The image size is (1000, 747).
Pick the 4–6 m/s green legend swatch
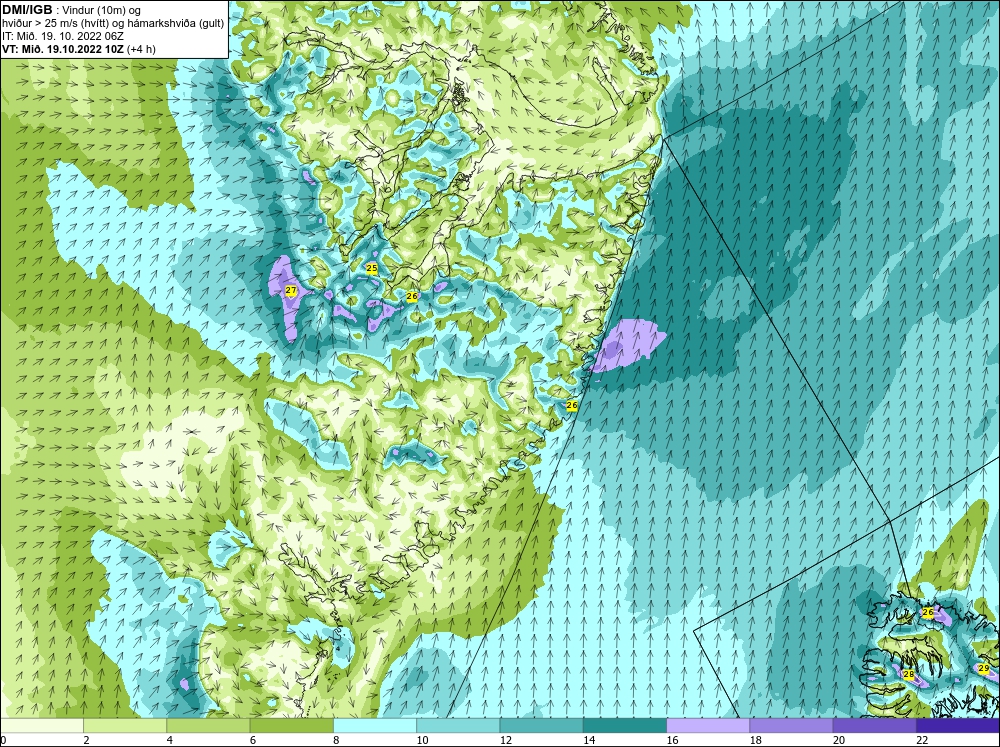pos(208,725)
